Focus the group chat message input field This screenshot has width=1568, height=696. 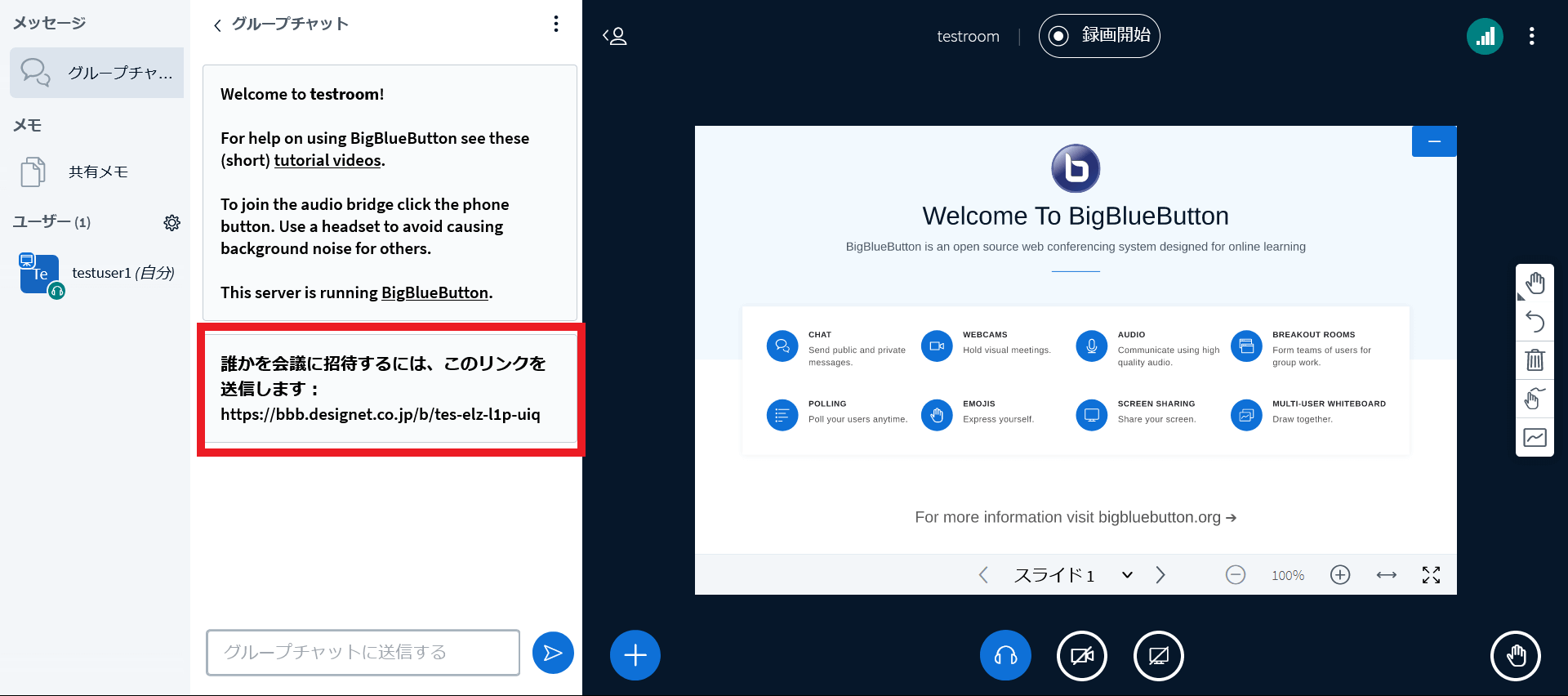(363, 652)
